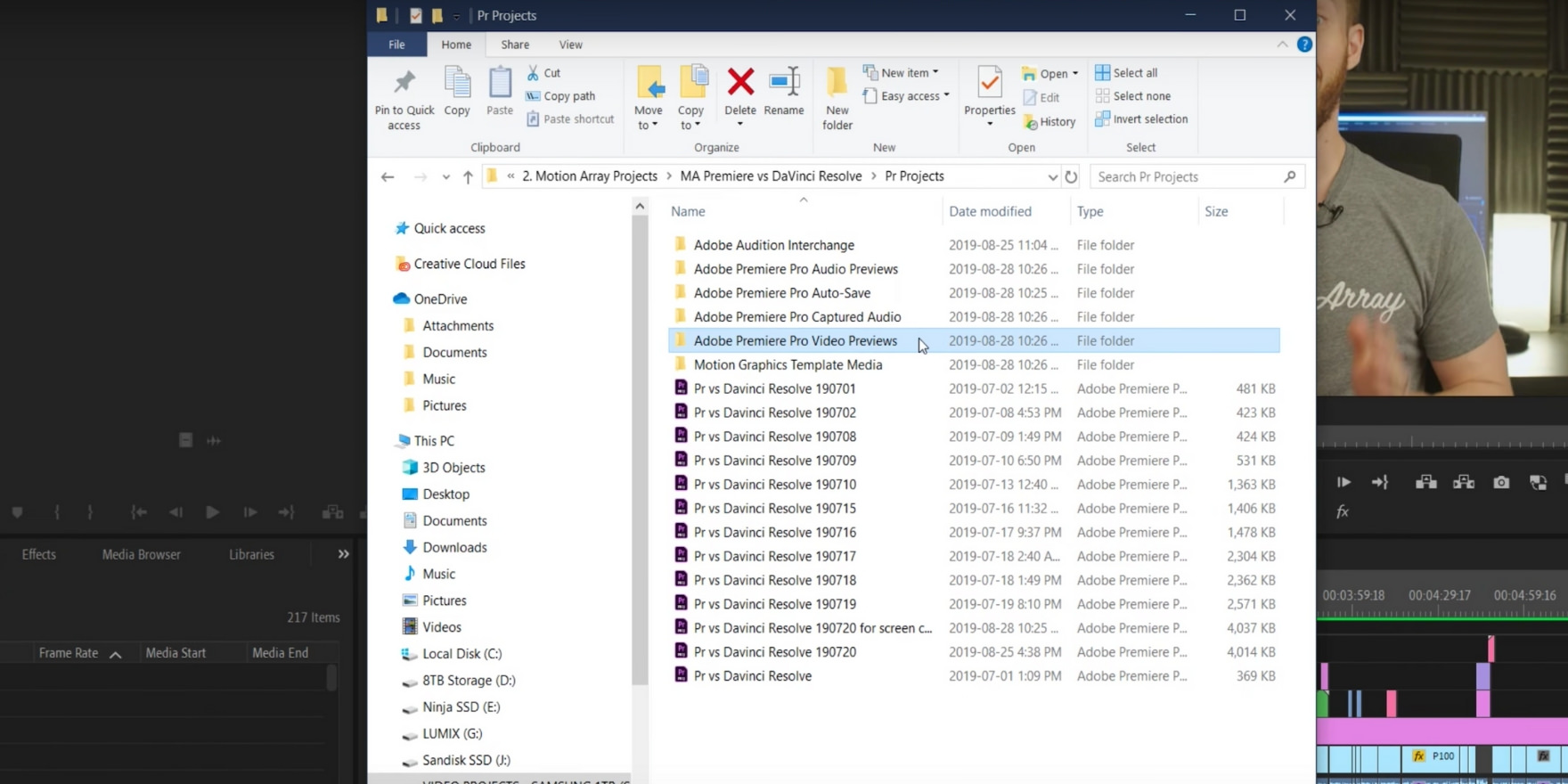This screenshot has width=1568, height=784.
Task: Sort by Date modified column header
Action: tap(990, 211)
